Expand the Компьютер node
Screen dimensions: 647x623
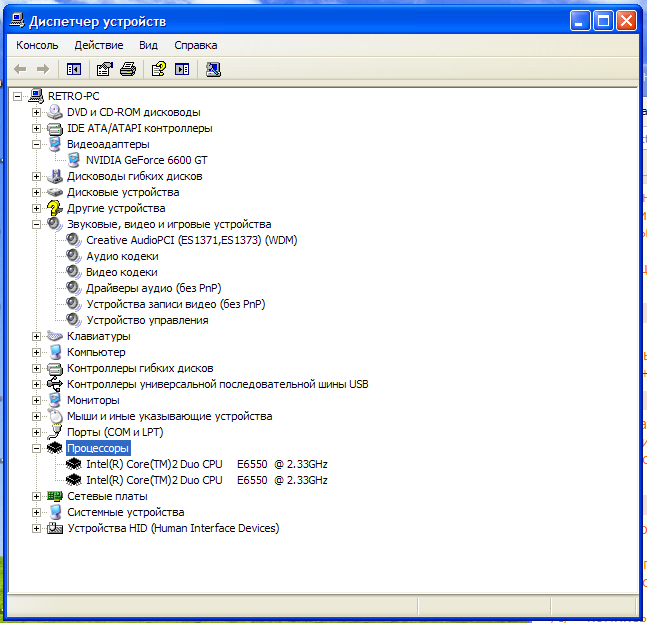click(x=36, y=352)
